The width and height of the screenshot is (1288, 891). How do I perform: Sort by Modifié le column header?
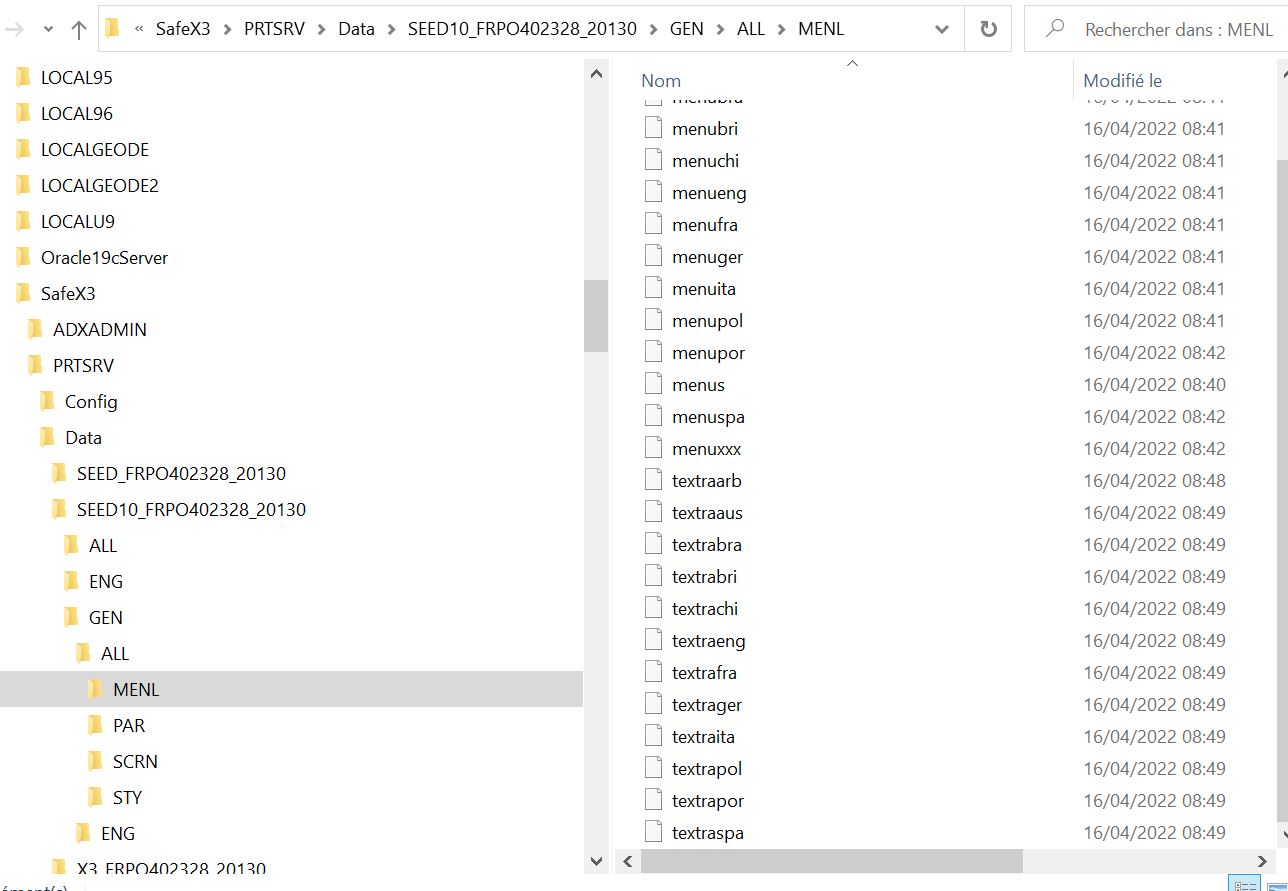(x=1122, y=80)
